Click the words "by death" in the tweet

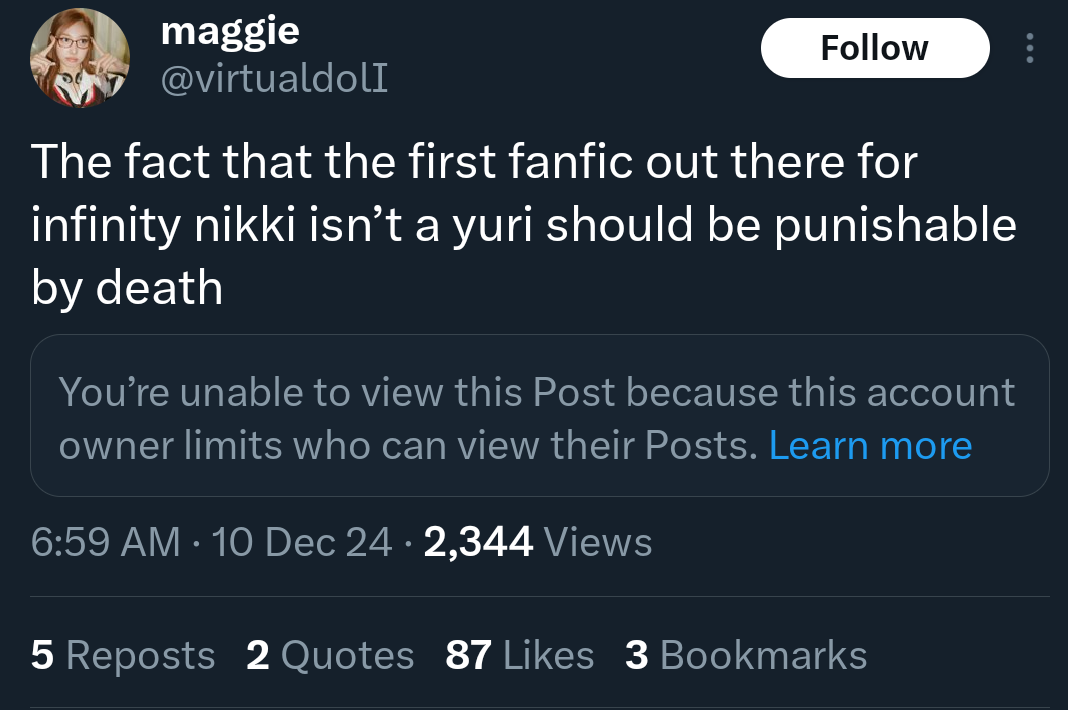pos(127,289)
